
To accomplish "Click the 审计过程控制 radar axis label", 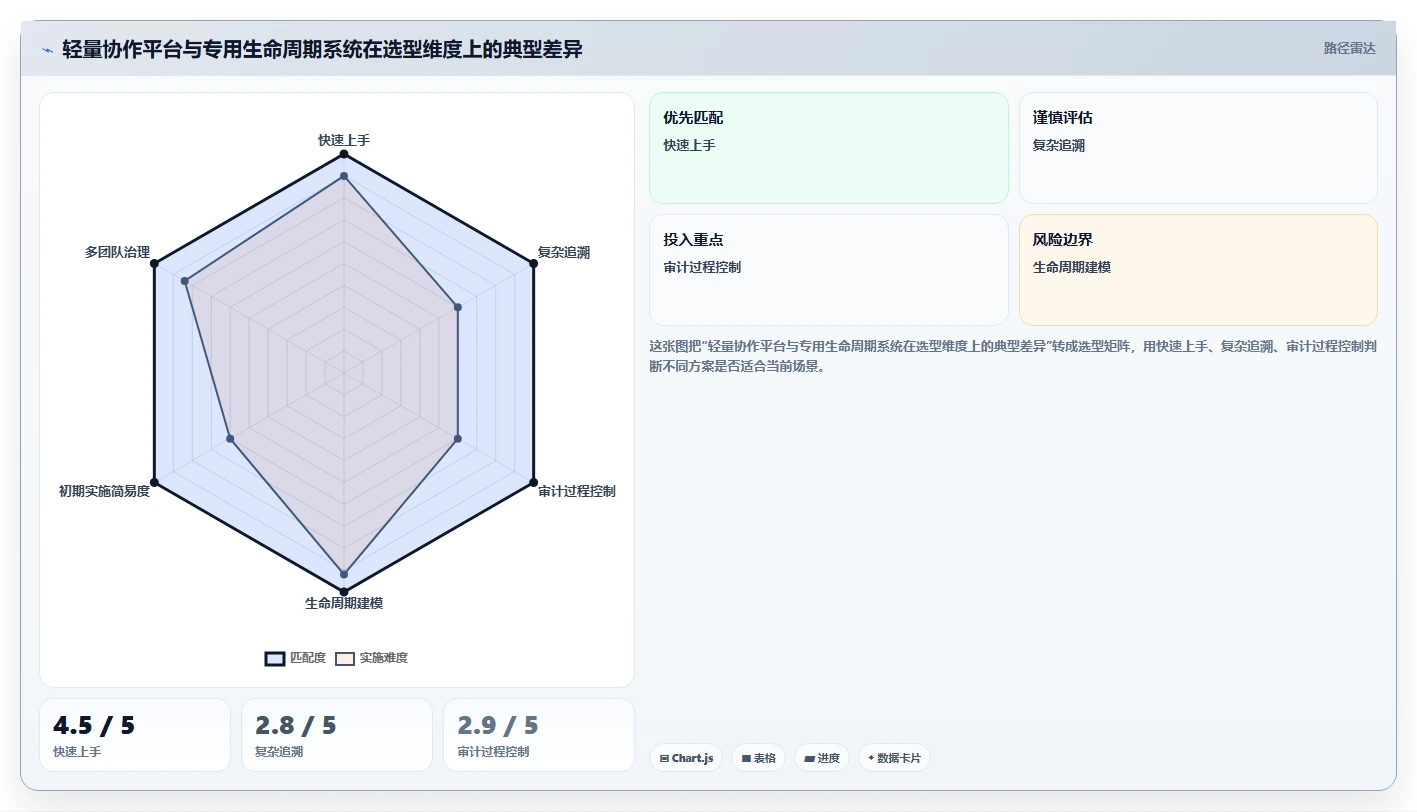I will (577, 491).
